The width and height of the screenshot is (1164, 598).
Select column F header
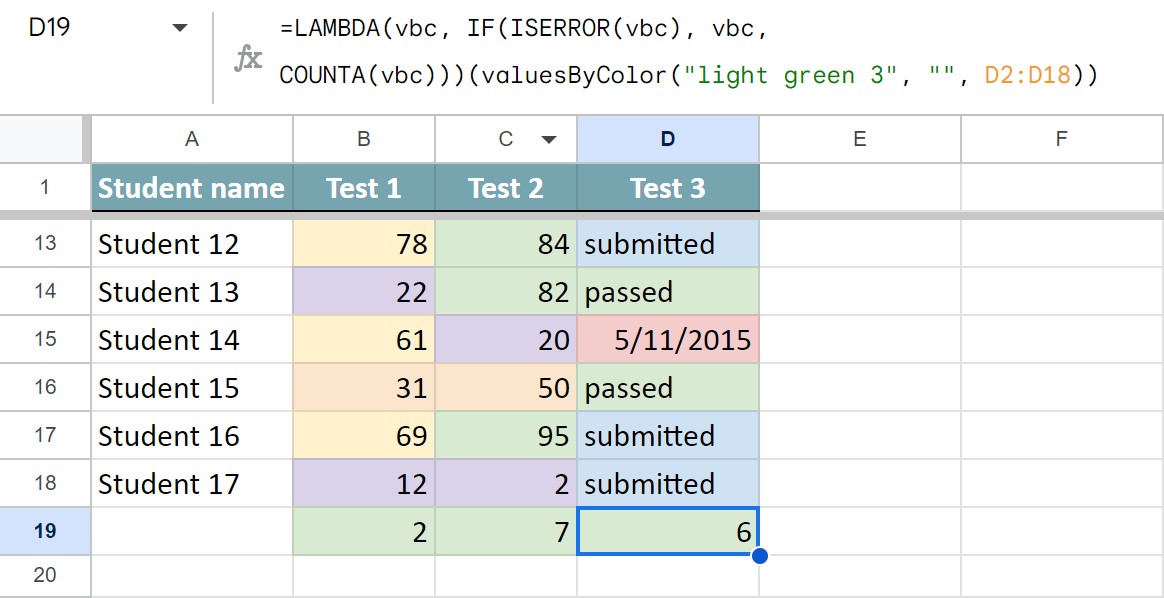1061,140
